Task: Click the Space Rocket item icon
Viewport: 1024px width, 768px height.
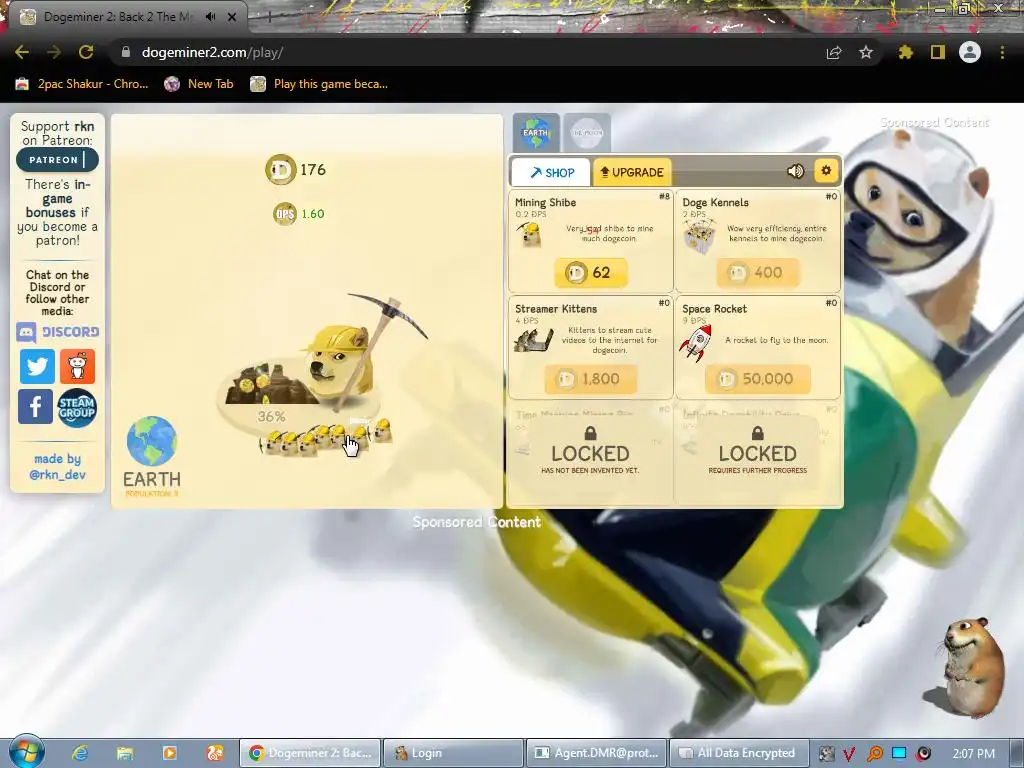Action: [696, 342]
